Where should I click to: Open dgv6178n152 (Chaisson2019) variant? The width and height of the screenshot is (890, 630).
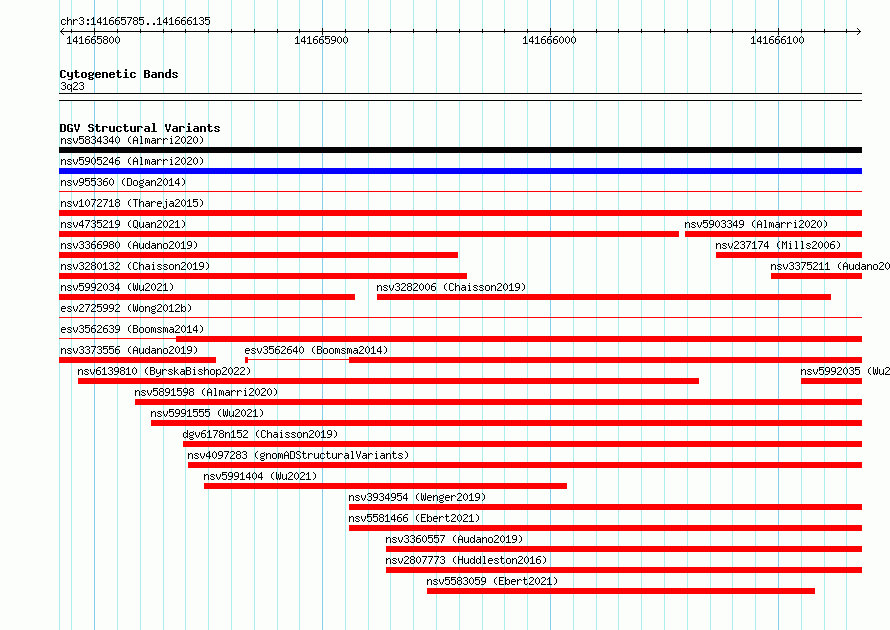260,434
